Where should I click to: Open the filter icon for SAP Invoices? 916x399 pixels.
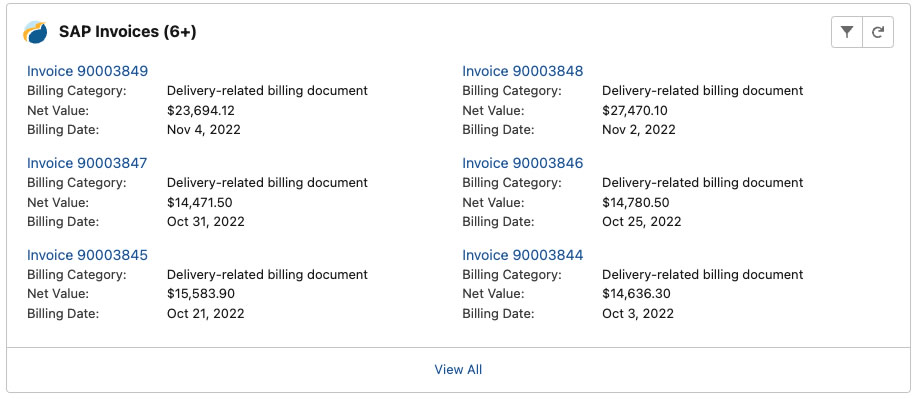coord(846,32)
